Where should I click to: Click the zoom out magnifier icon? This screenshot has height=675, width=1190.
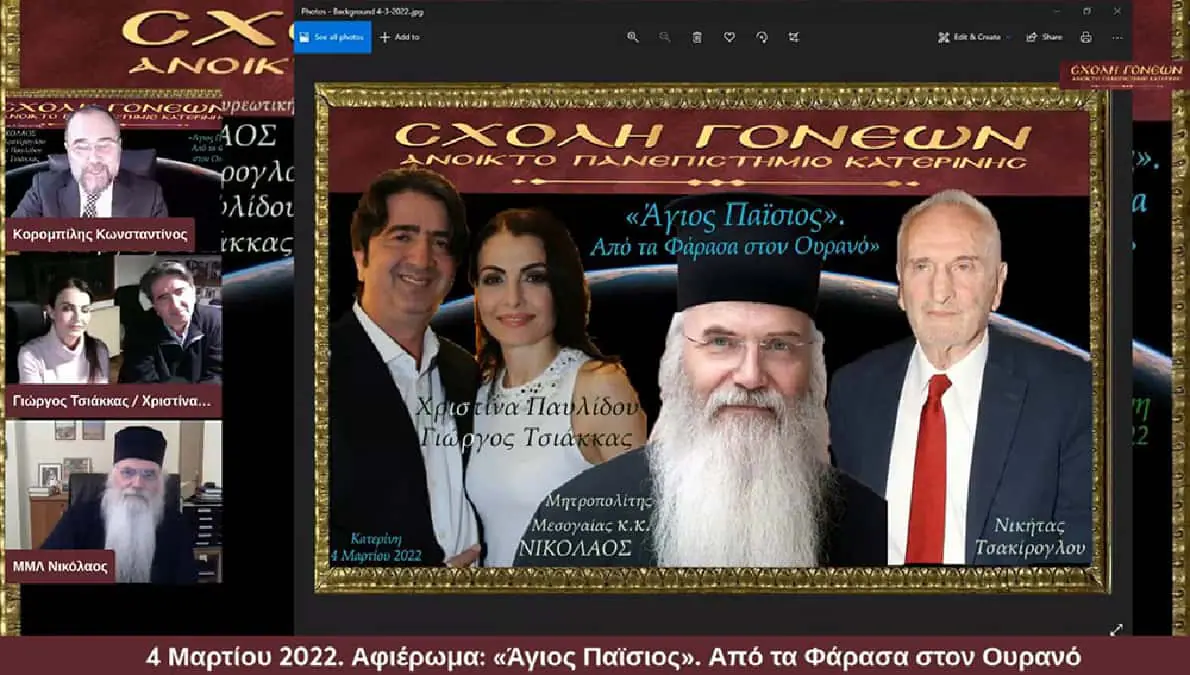(664, 37)
